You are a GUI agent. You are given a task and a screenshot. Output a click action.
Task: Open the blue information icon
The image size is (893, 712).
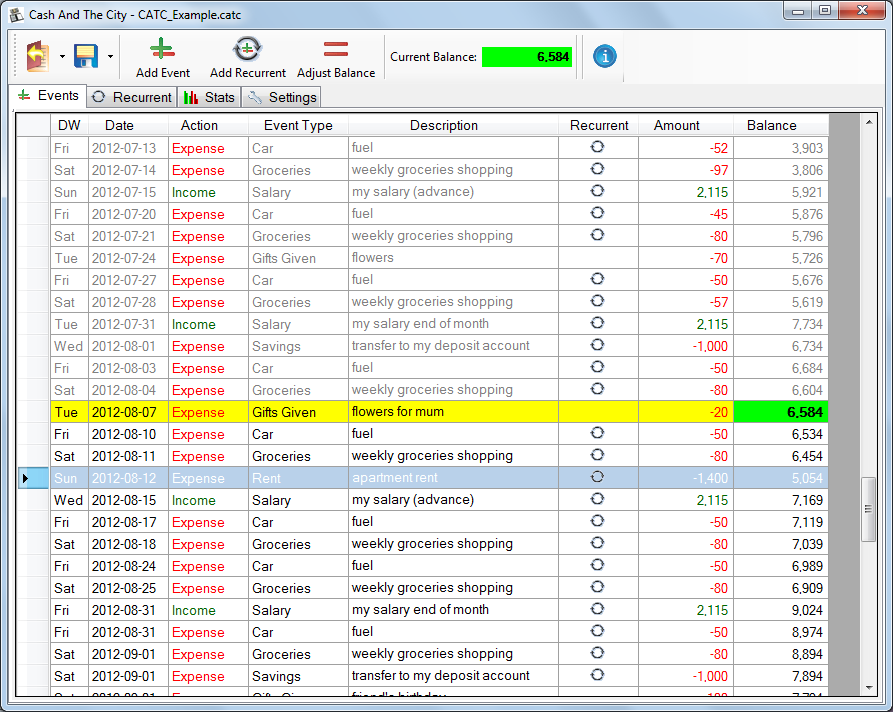(x=605, y=56)
